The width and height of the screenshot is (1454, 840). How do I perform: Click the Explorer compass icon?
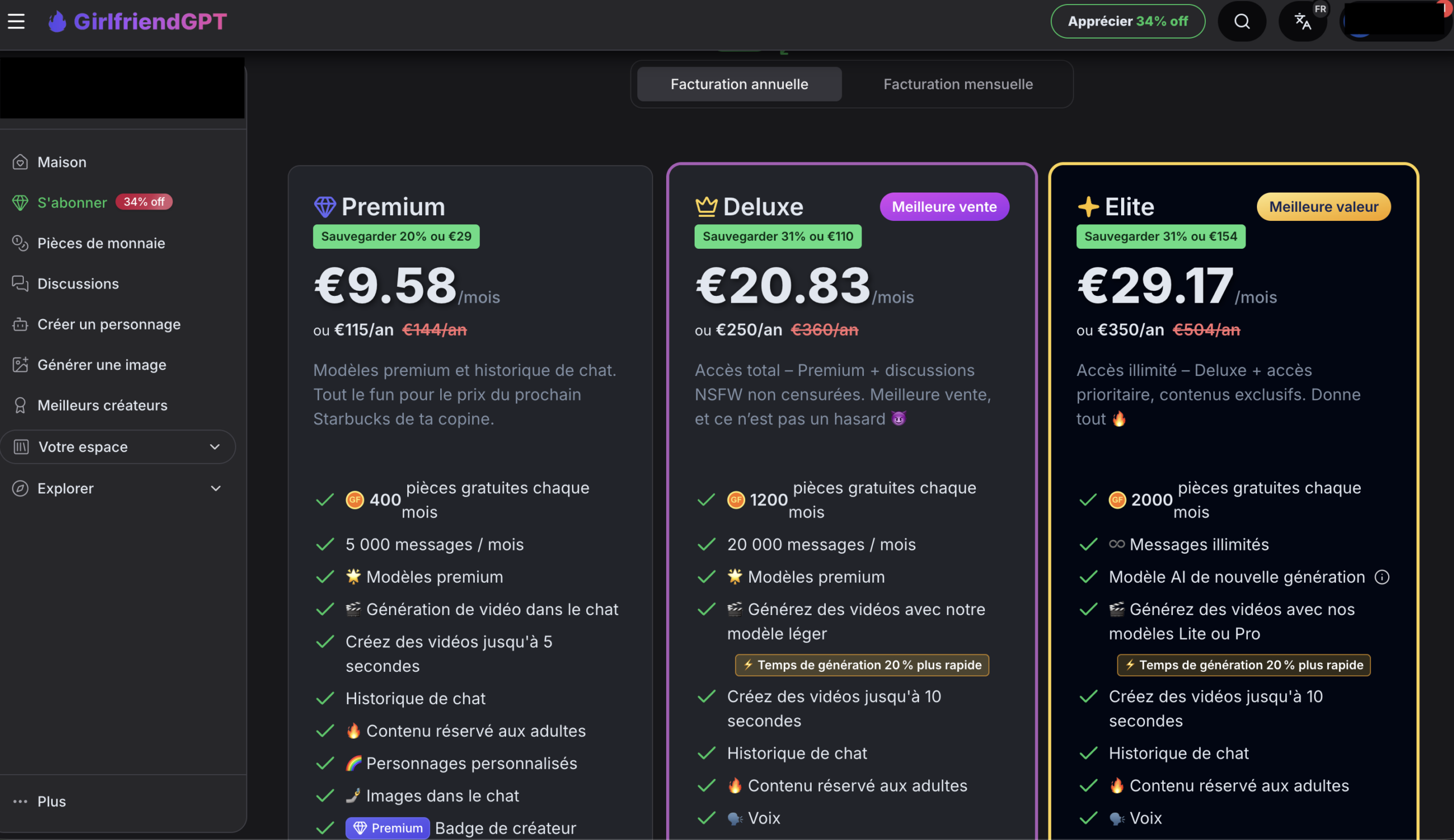click(x=20, y=488)
